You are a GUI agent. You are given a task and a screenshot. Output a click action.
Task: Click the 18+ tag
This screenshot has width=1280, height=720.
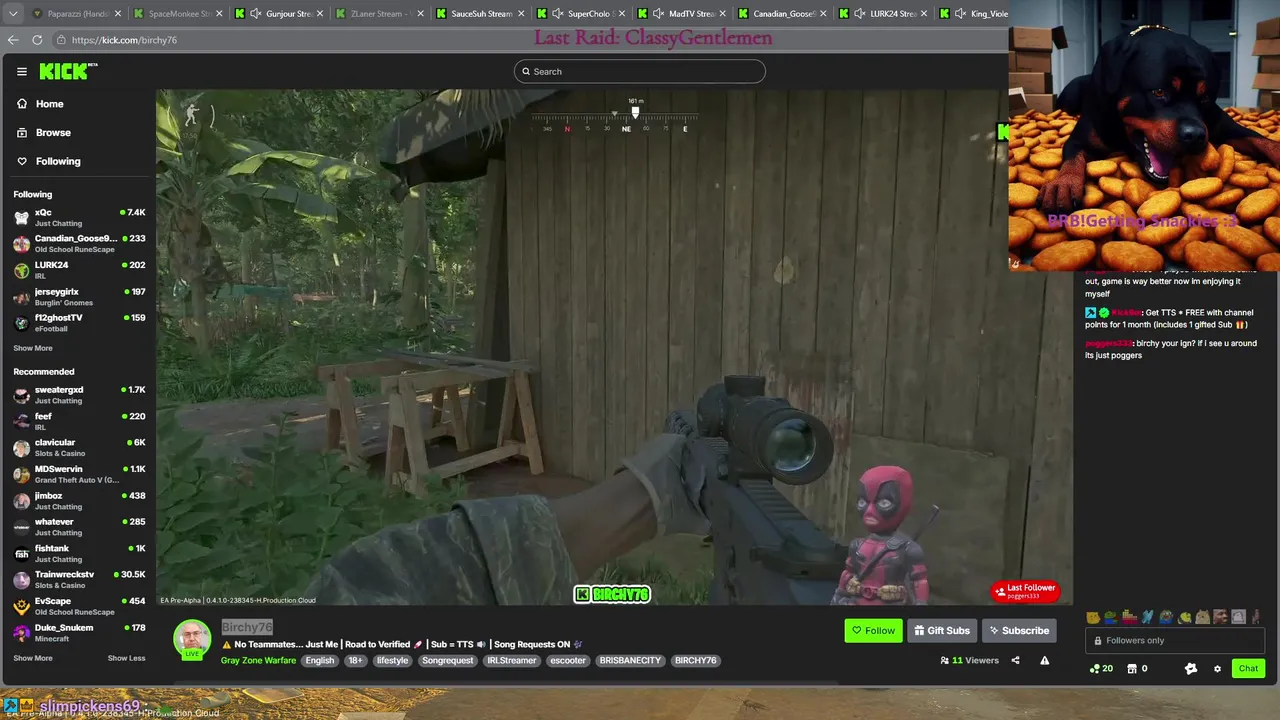pyautogui.click(x=355, y=660)
